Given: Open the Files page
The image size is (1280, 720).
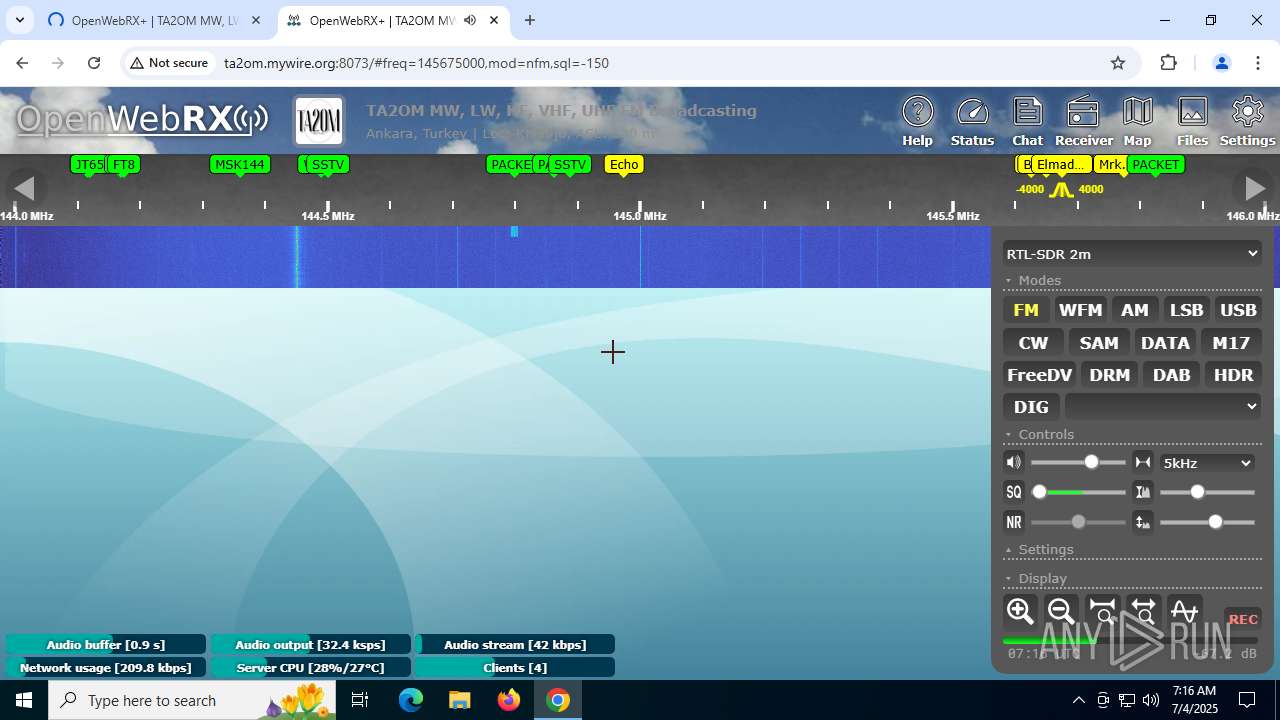Looking at the screenshot, I should pyautogui.click(x=1192, y=121).
